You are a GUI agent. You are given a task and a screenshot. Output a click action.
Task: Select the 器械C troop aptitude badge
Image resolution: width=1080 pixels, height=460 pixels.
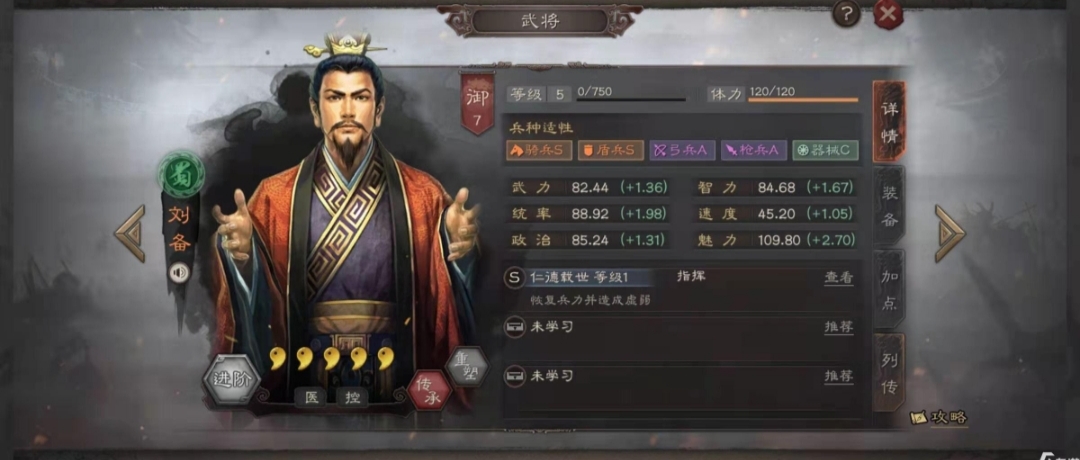click(826, 150)
